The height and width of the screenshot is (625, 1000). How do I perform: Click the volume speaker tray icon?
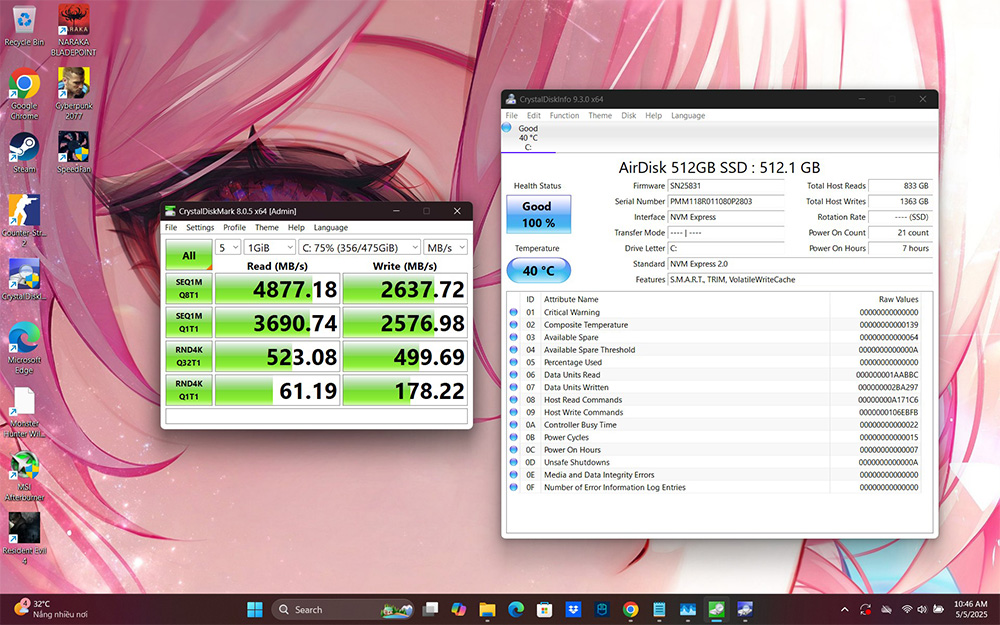[x=922, y=610]
